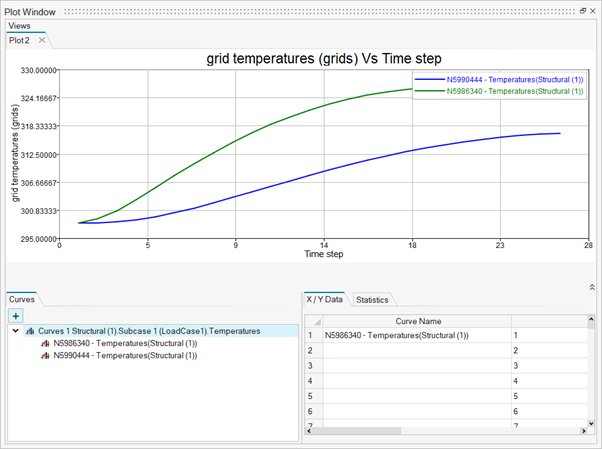602x449 pixels.
Task: Undock the Plot Window panel
Action: [583, 10]
